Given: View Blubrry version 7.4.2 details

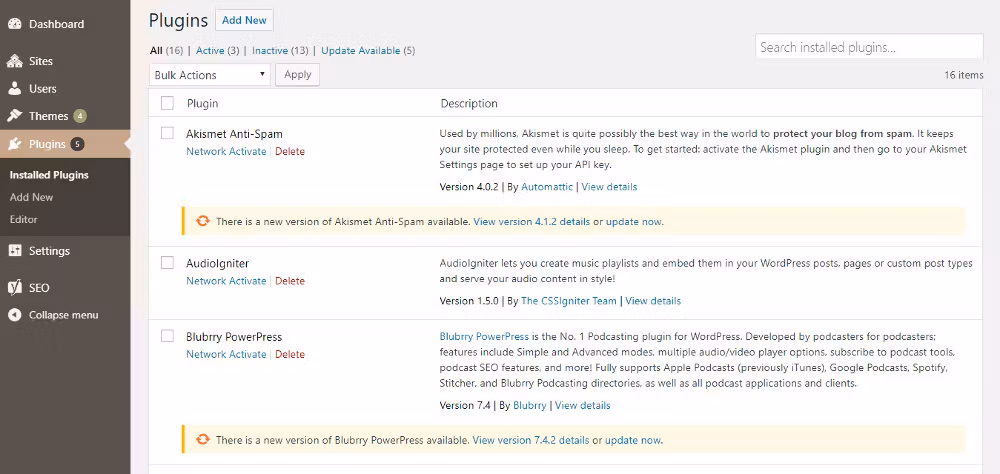Looking at the screenshot, I should [x=532, y=440].
